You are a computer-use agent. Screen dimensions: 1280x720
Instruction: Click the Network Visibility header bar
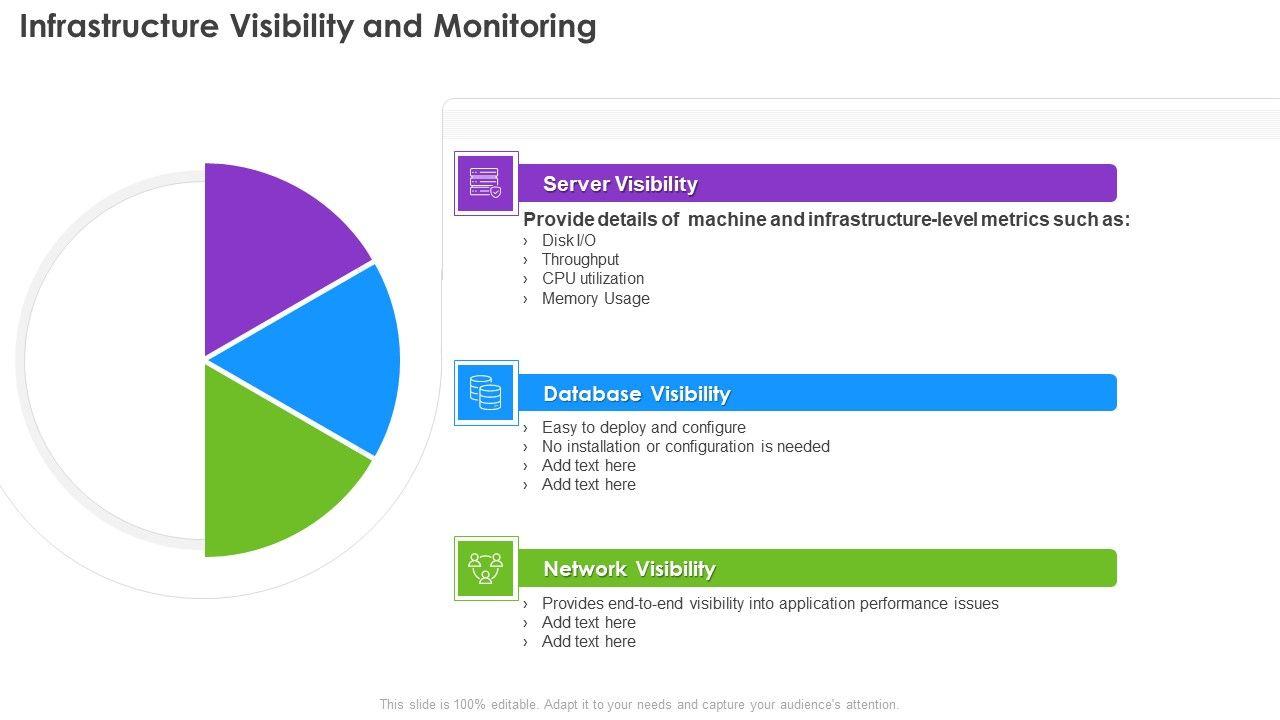pyautogui.click(x=815, y=568)
